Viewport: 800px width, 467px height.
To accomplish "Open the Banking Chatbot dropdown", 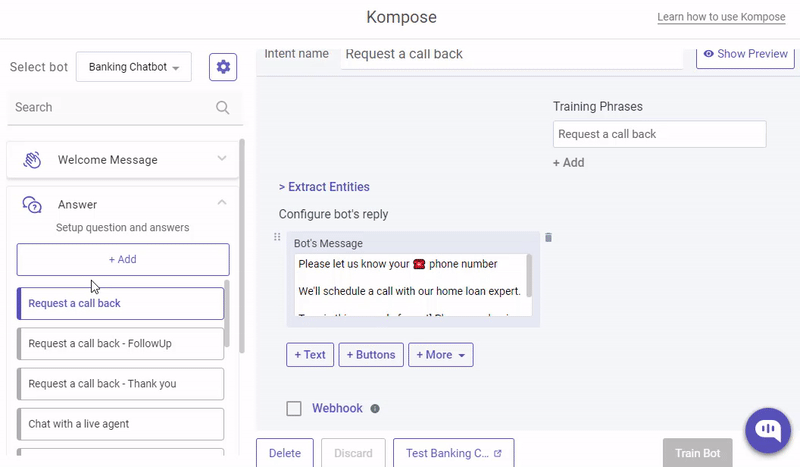I will [134, 67].
